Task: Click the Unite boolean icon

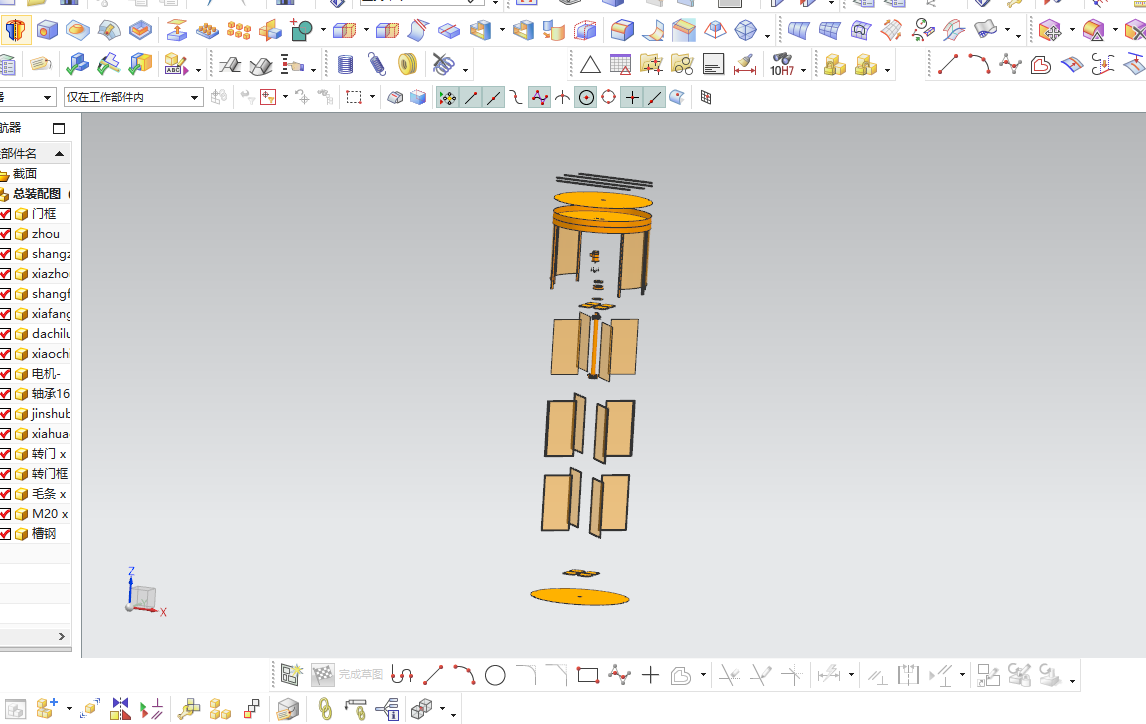Action: tap(301, 30)
